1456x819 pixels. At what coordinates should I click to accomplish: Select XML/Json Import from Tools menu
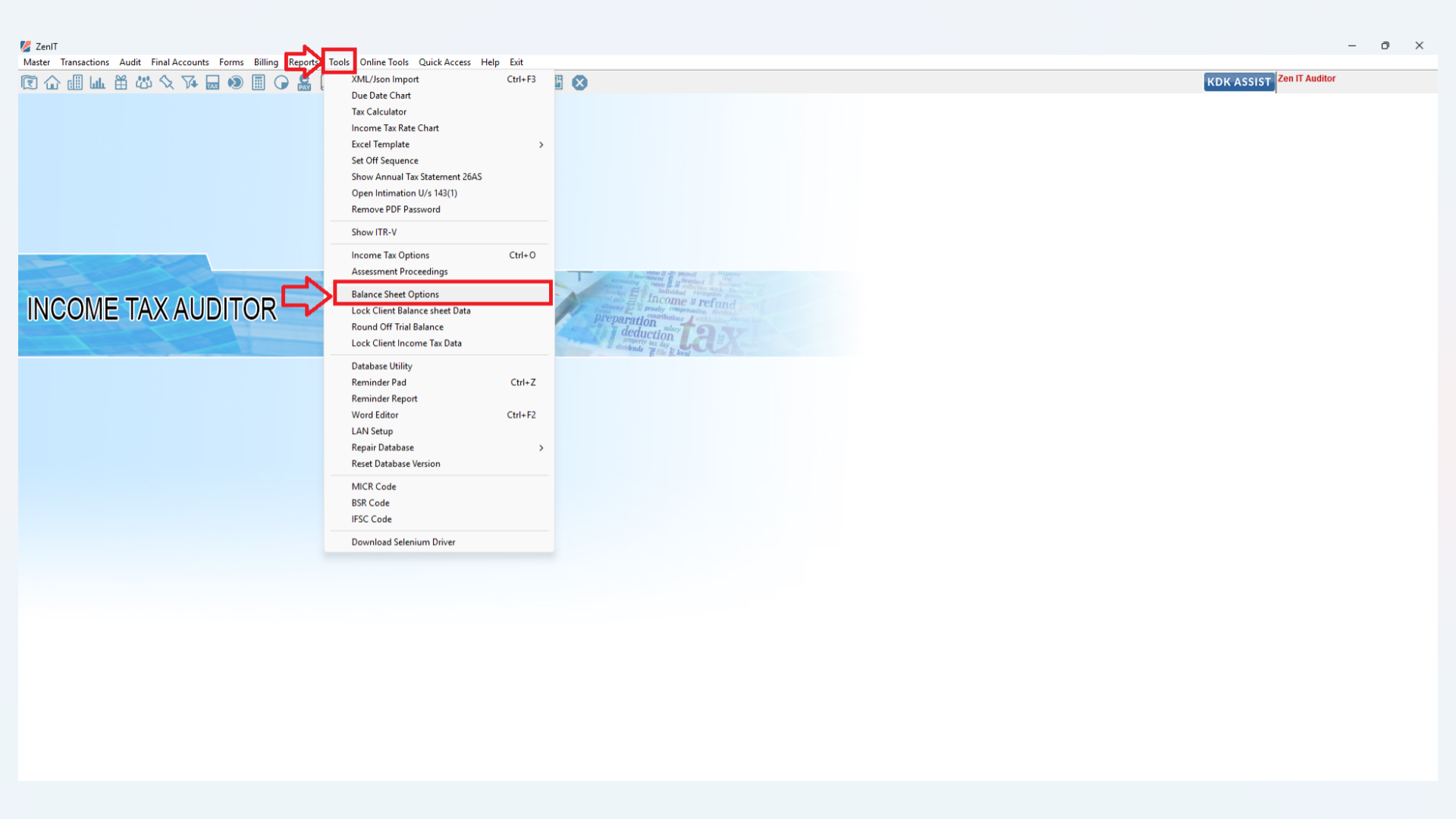[x=439, y=80]
